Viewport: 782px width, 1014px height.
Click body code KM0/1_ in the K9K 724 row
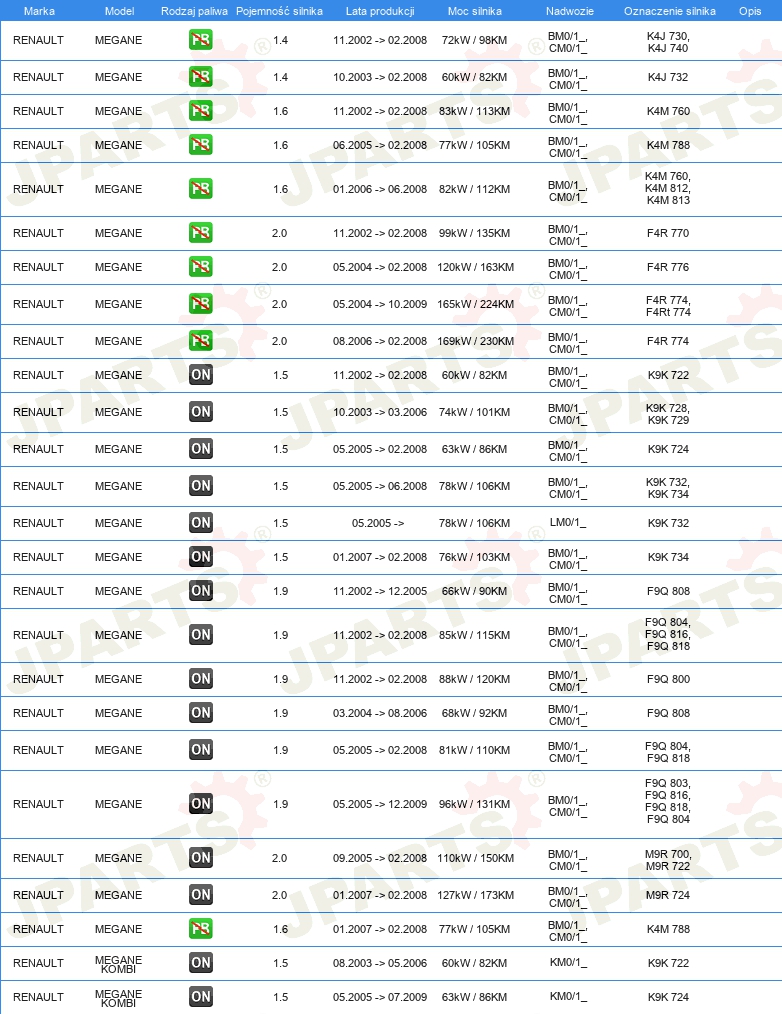(x=568, y=997)
